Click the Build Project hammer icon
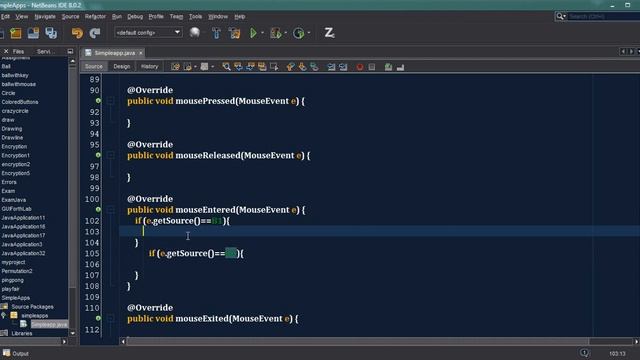Viewport: 640px width, 360px height. [216, 33]
